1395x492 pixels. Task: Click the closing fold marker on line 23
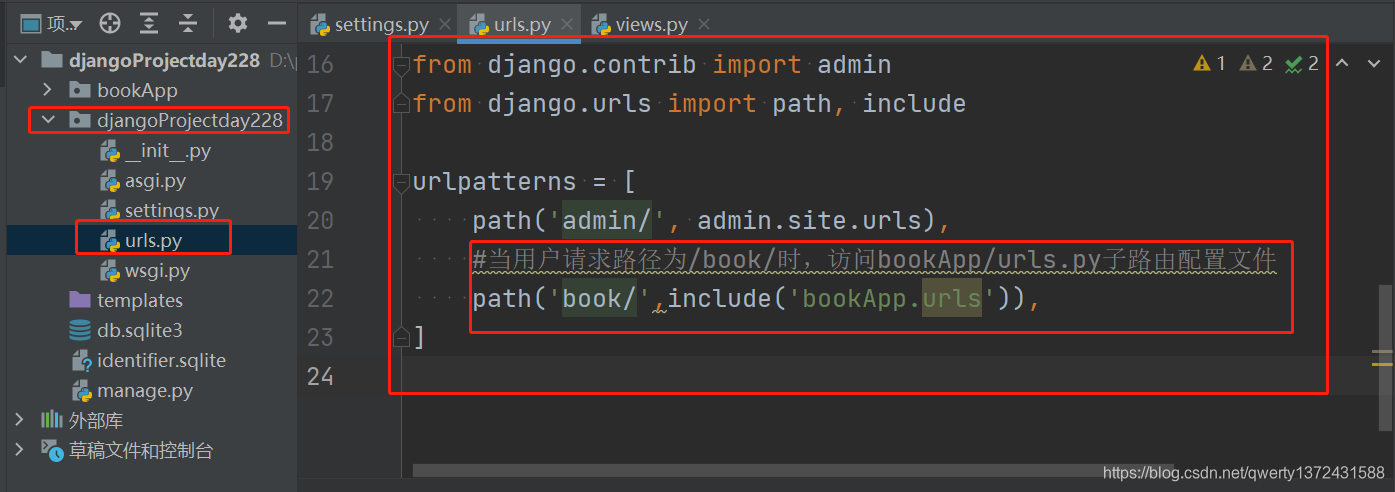tap(401, 336)
